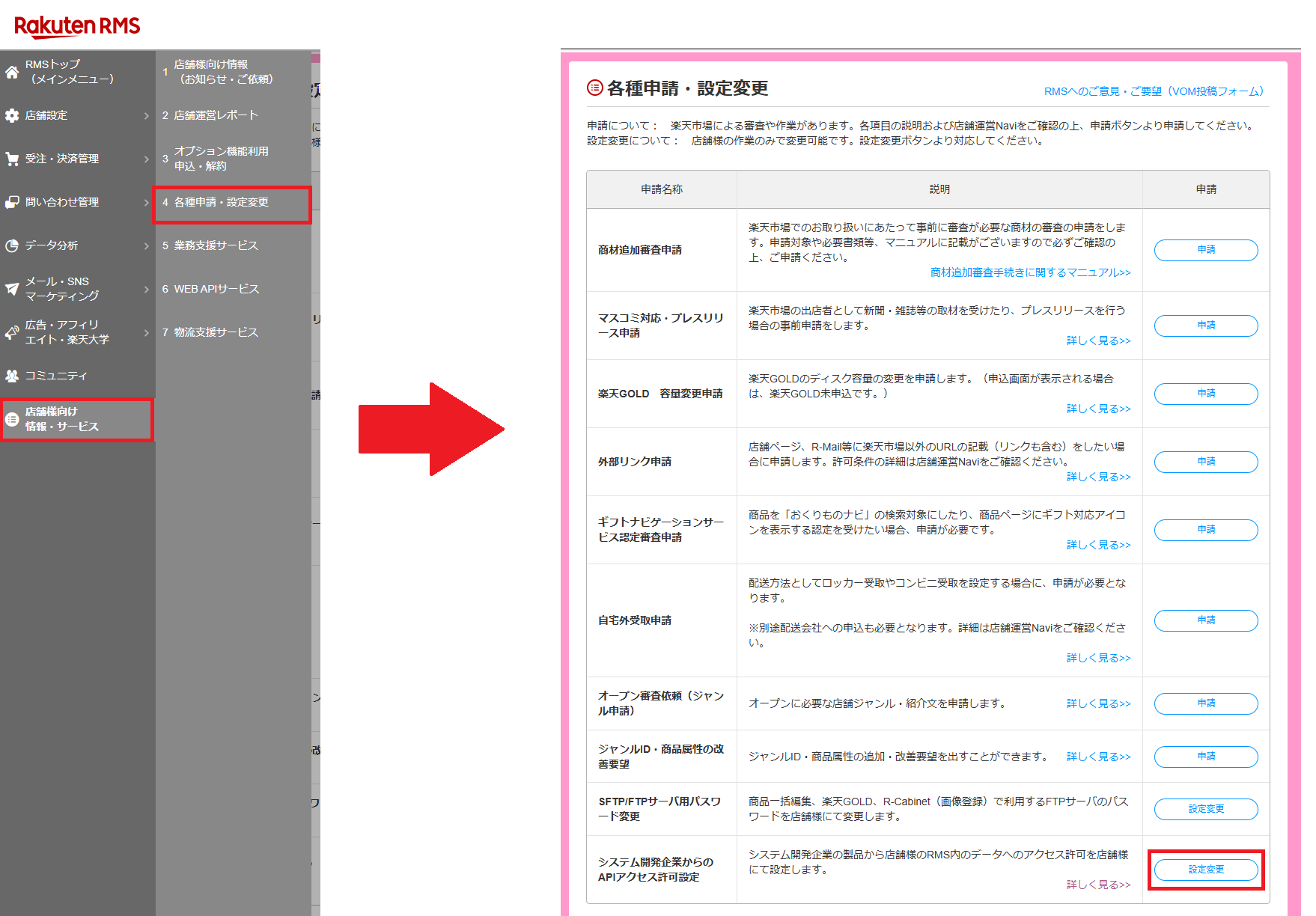Open 受注・決済管理 via the cart icon
Image resolution: width=1316 pixels, height=916 pixels.
pos(10,159)
